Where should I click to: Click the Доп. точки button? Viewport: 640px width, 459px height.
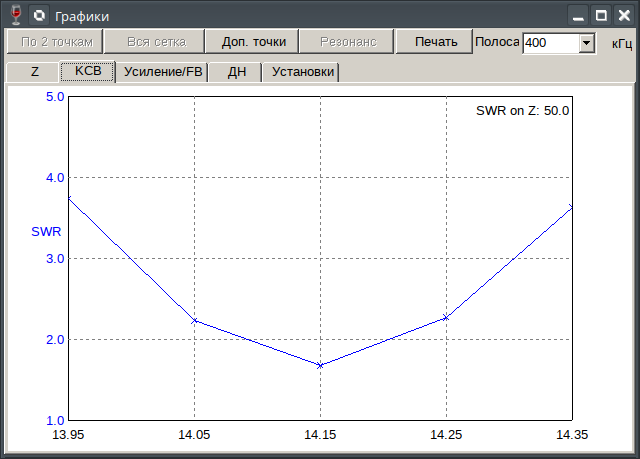[x=253, y=42]
